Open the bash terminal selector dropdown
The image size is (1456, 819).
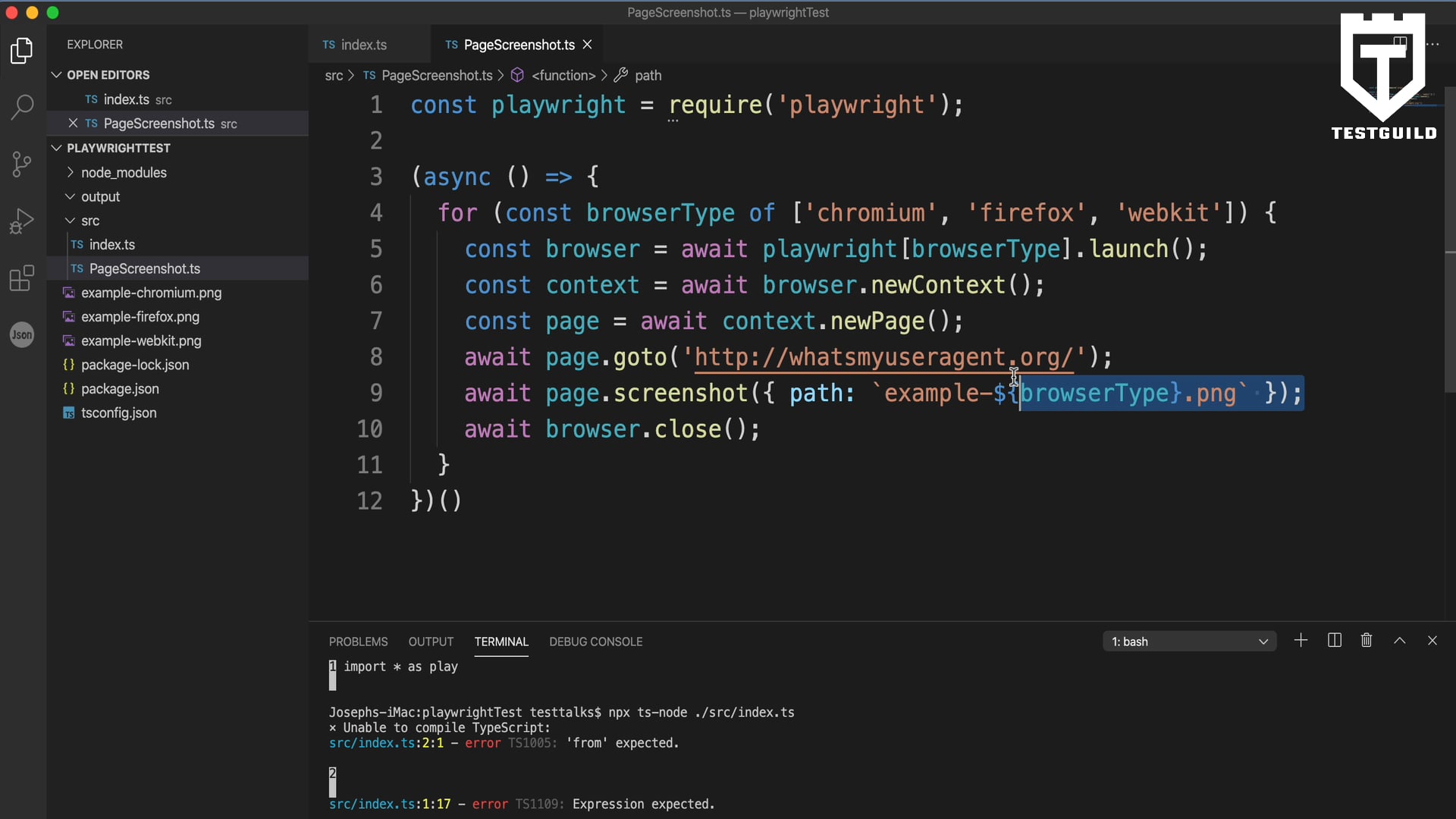[x=1188, y=642]
